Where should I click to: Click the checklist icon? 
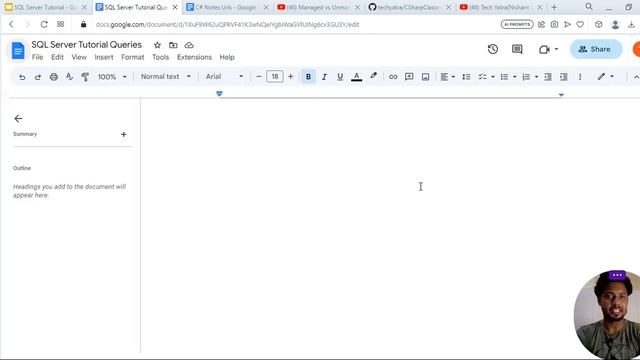(482, 77)
